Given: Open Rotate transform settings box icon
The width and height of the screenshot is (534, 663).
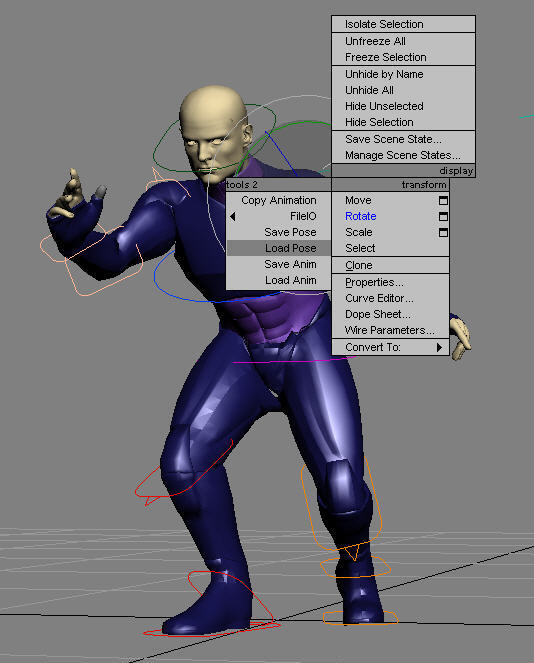Looking at the screenshot, I should (x=443, y=216).
